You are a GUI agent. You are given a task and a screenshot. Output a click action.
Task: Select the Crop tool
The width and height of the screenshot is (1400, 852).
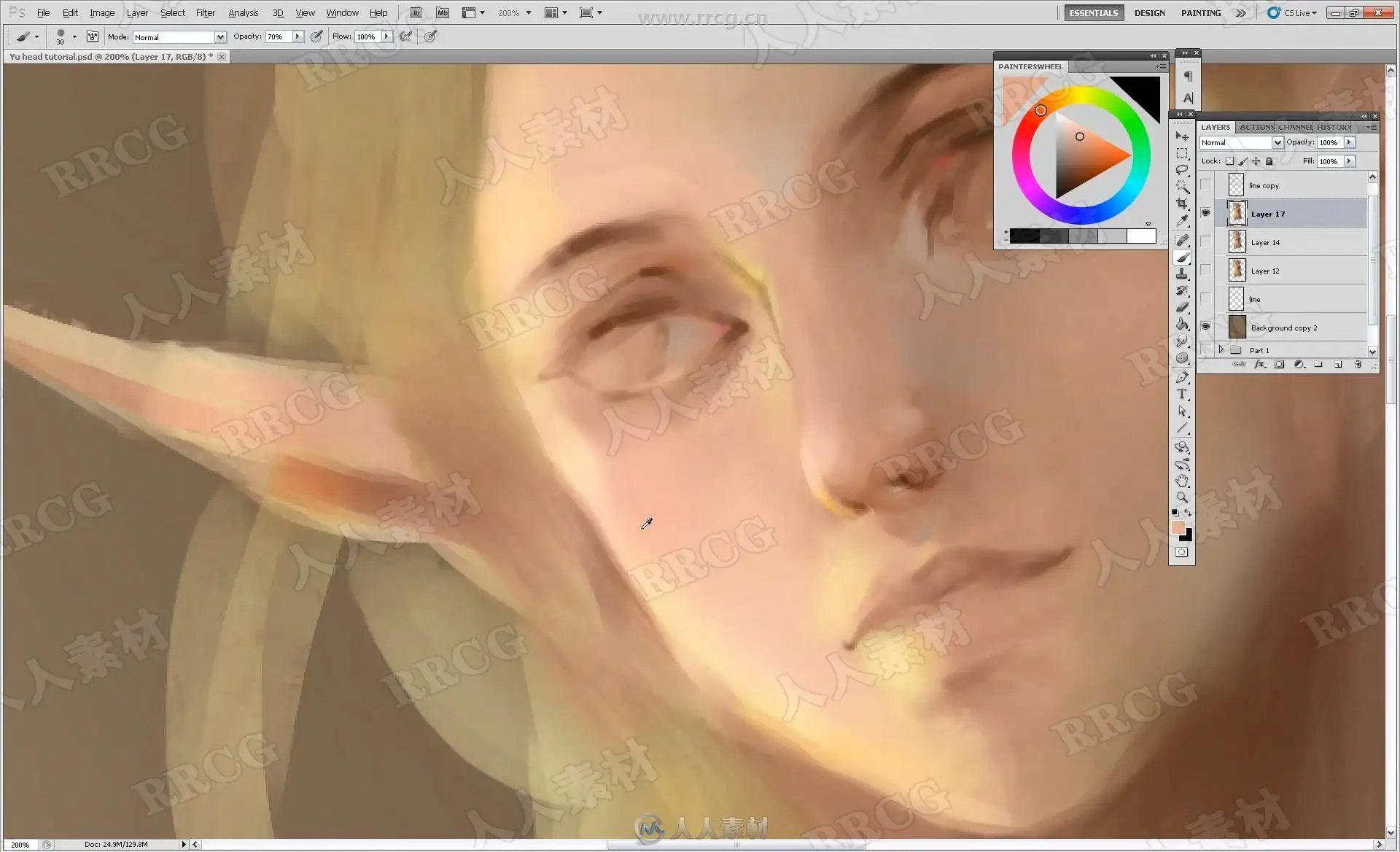click(x=1182, y=204)
